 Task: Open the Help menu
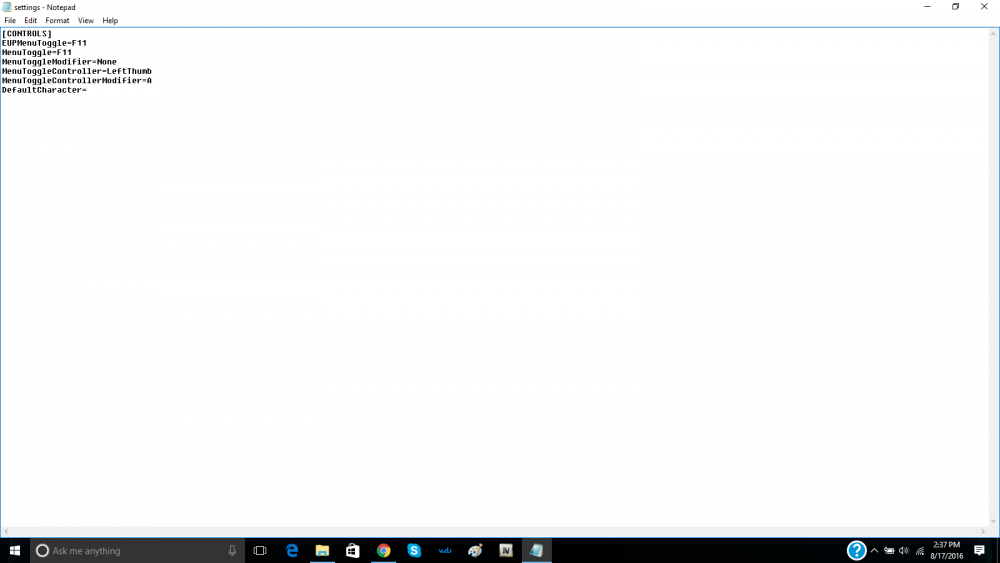(110, 20)
